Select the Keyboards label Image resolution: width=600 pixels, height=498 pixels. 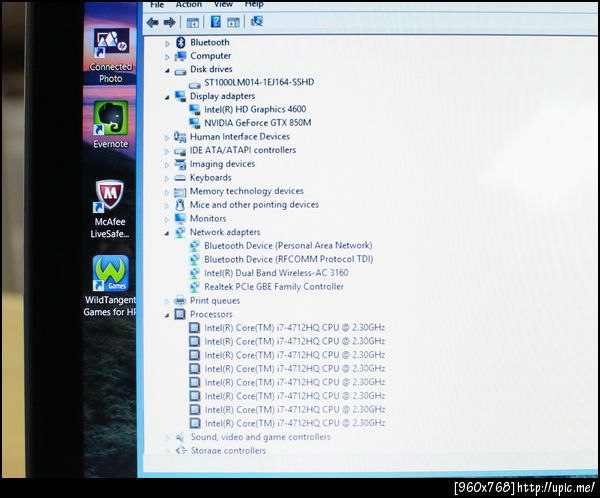tap(210, 178)
